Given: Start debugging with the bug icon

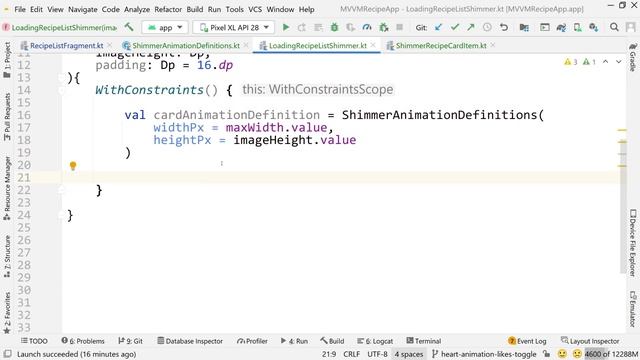Looking at the screenshot, I should tap(334, 27).
